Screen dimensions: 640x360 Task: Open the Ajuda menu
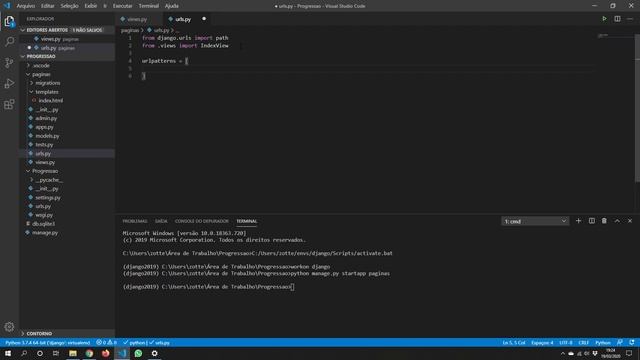coord(171,6)
